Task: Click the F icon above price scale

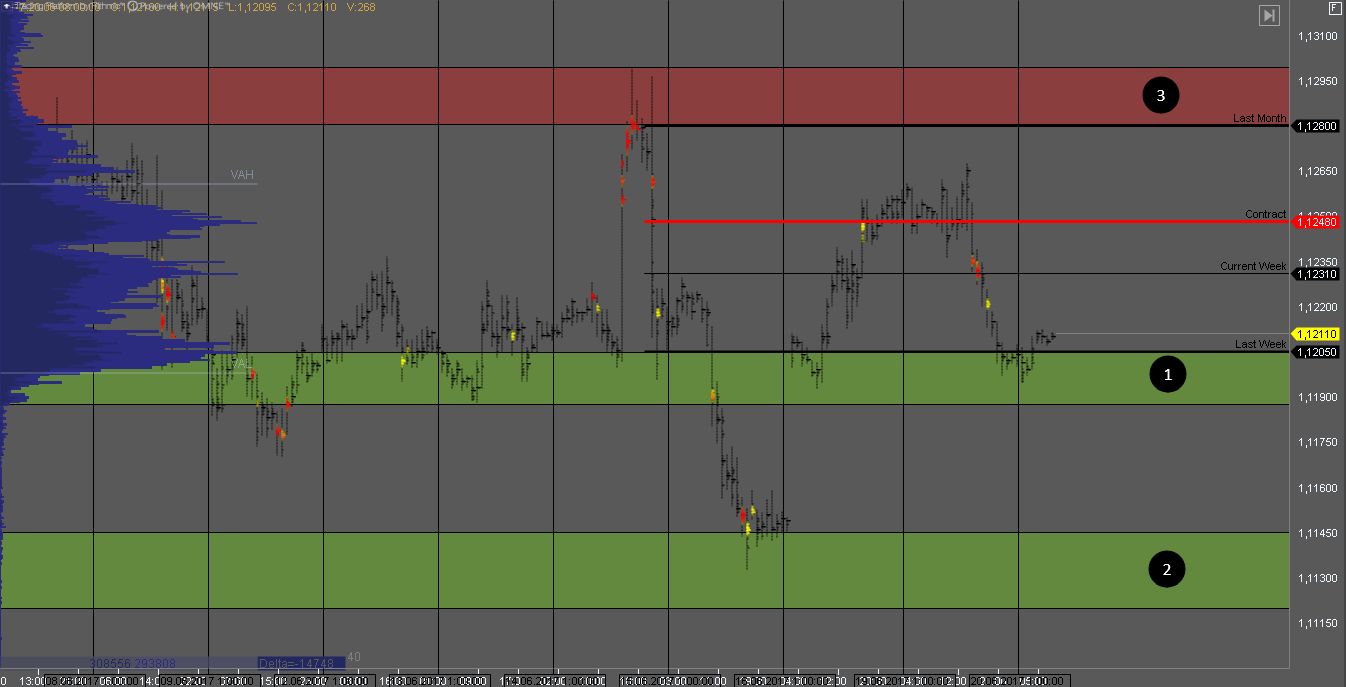Action: click(x=1334, y=9)
